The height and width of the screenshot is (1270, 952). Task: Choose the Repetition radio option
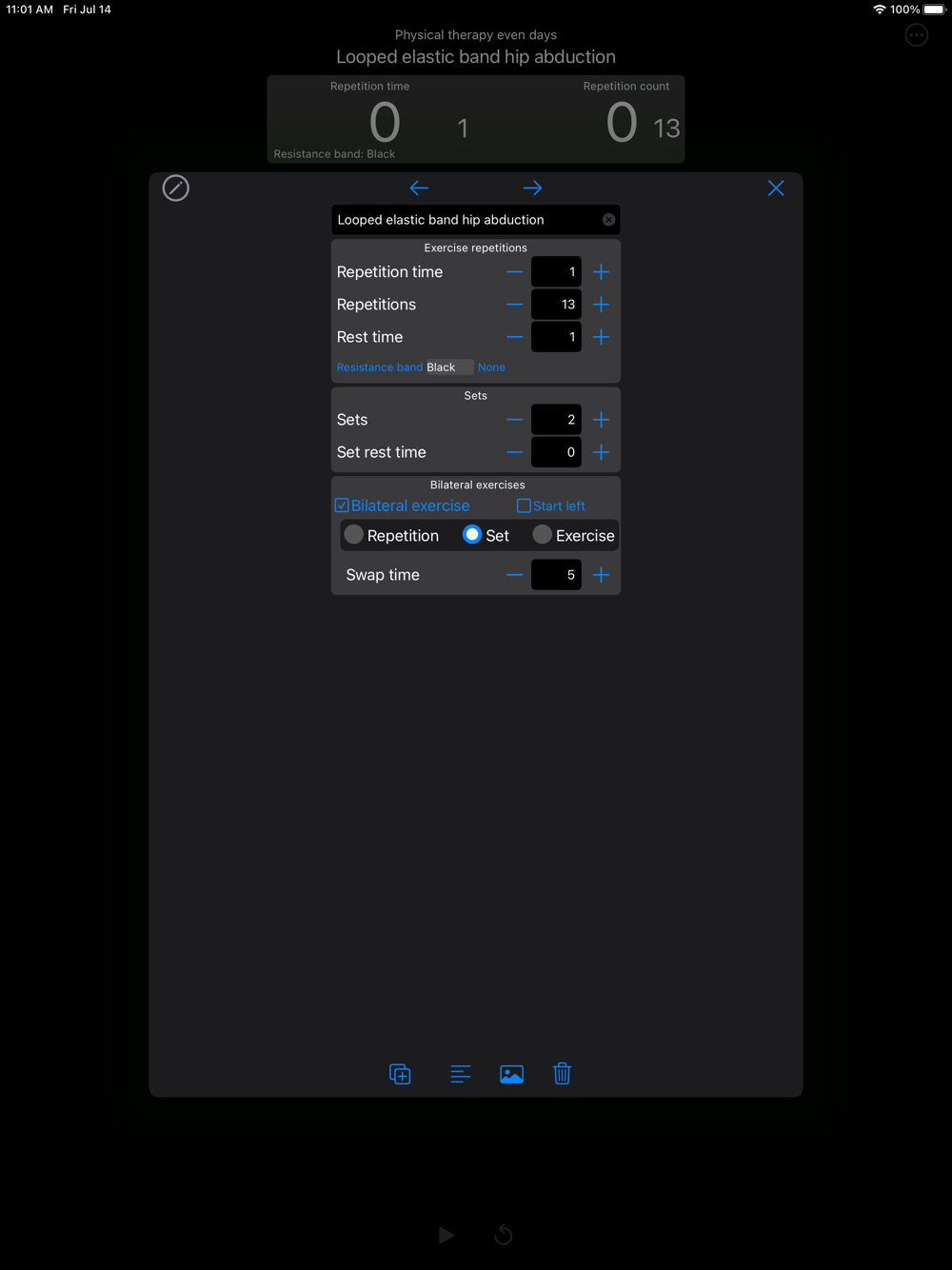[x=353, y=535]
